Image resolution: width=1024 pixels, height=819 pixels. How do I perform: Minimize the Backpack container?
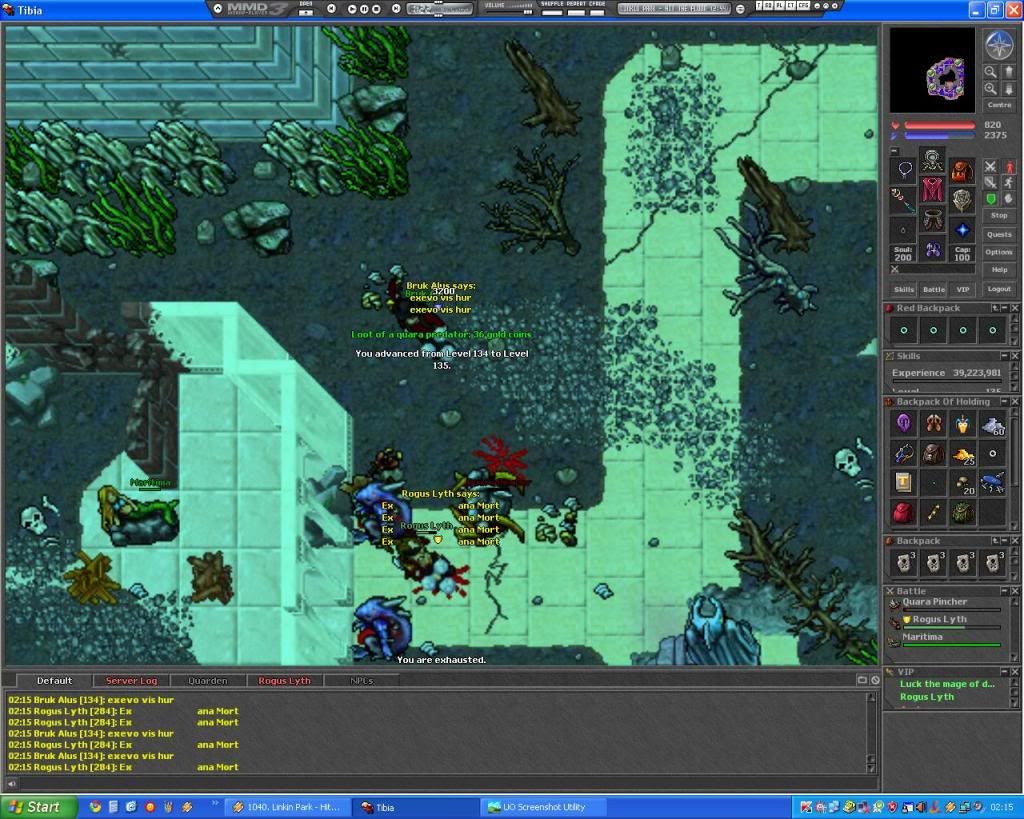(1004, 541)
